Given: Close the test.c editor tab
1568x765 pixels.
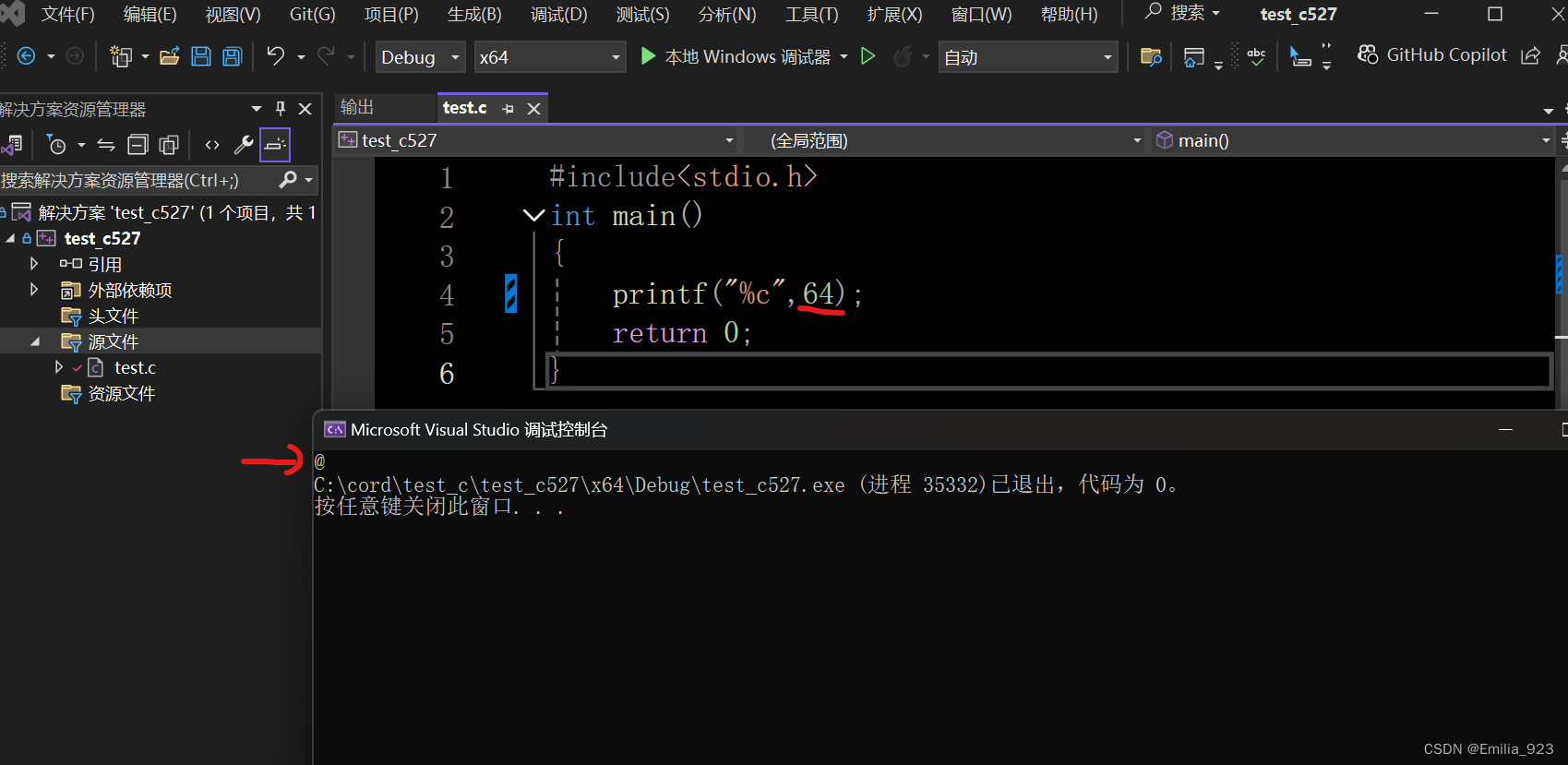Looking at the screenshot, I should tap(533, 109).
